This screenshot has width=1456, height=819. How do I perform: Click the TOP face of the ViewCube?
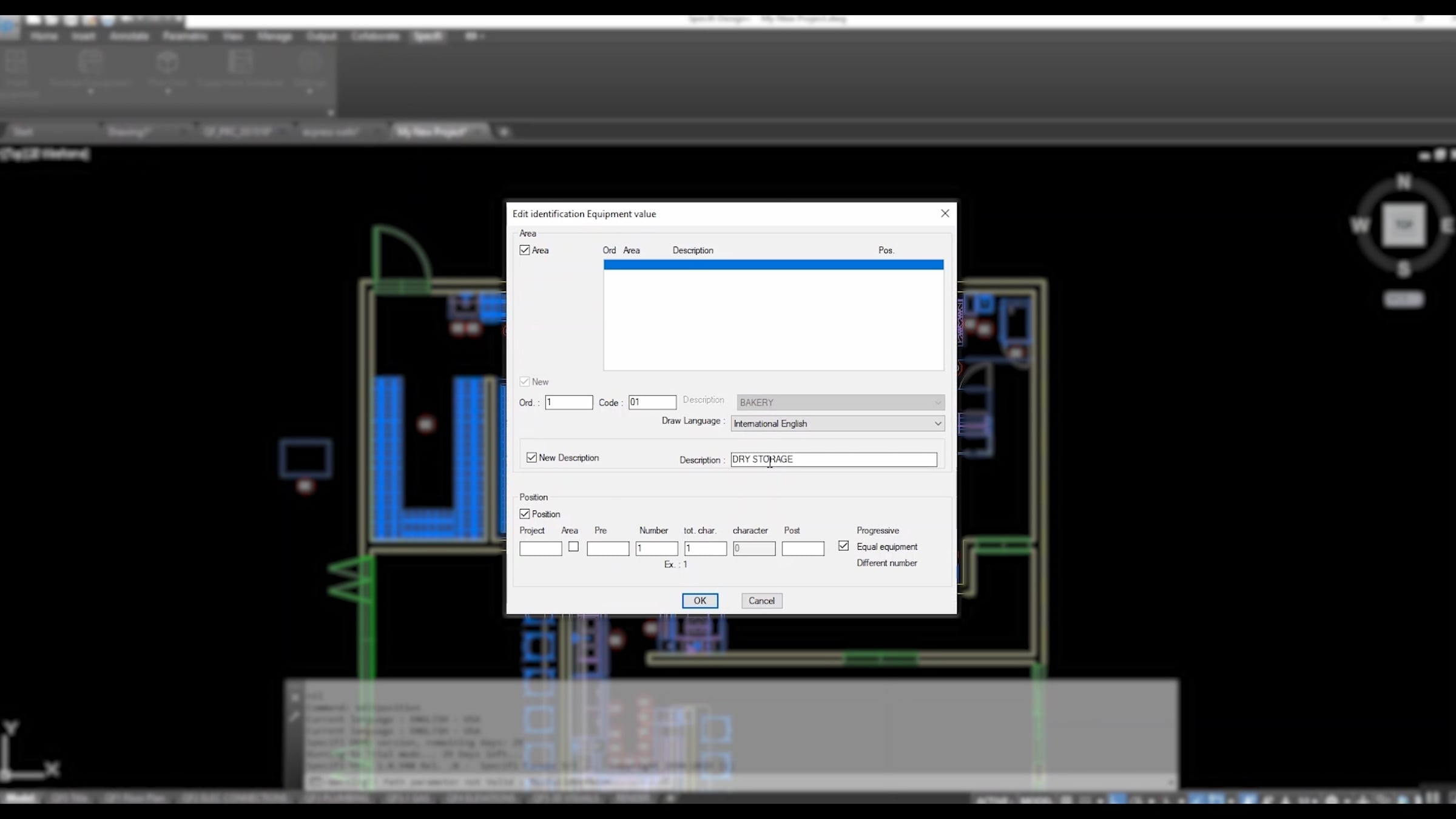pos(1404,225)
